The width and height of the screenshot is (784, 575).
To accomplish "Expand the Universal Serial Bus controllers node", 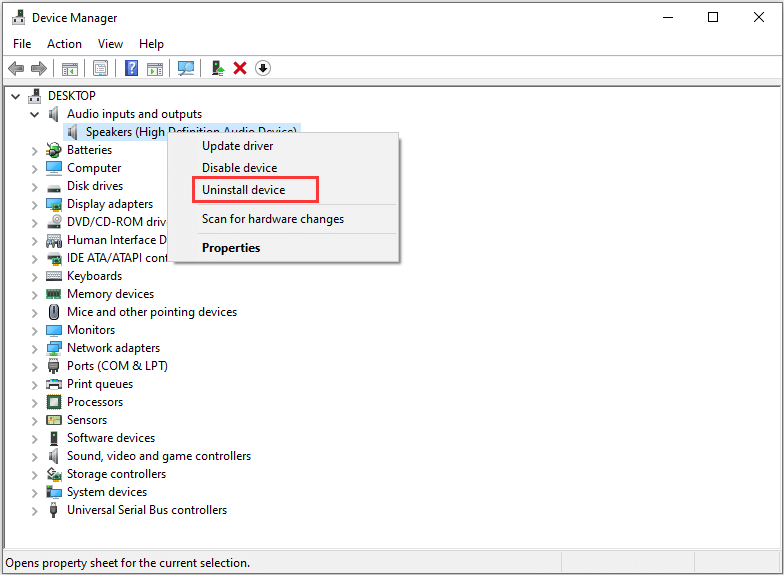I will tap(35, 510).
